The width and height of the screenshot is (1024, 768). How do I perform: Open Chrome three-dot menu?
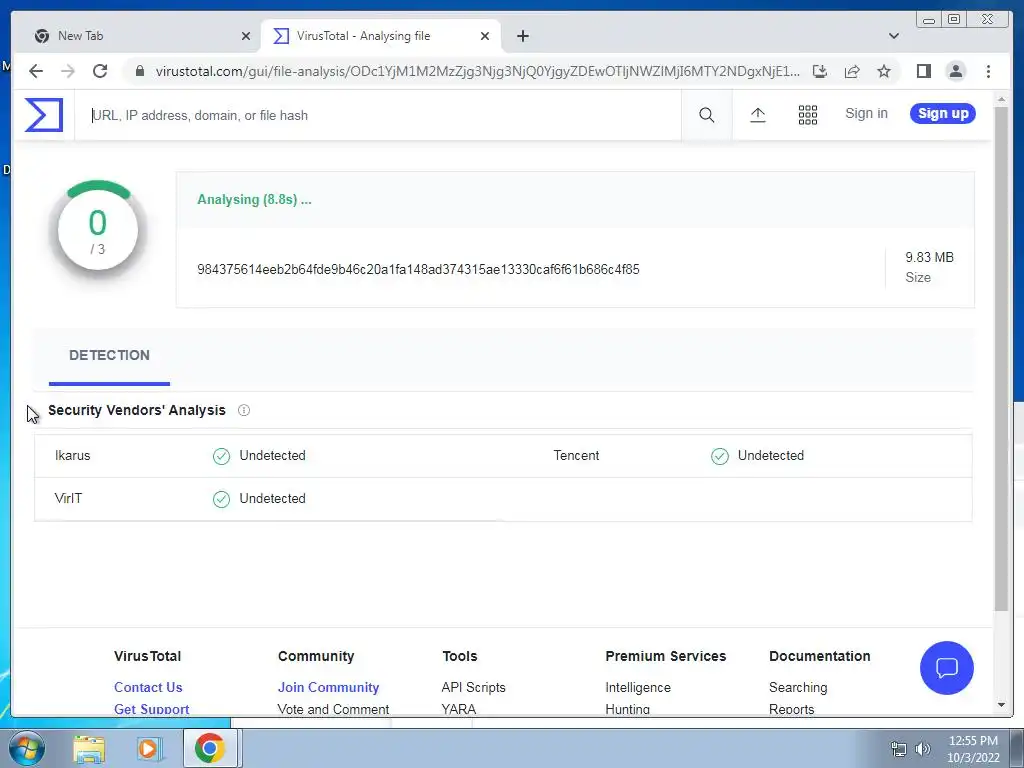(x=988, y=71)
